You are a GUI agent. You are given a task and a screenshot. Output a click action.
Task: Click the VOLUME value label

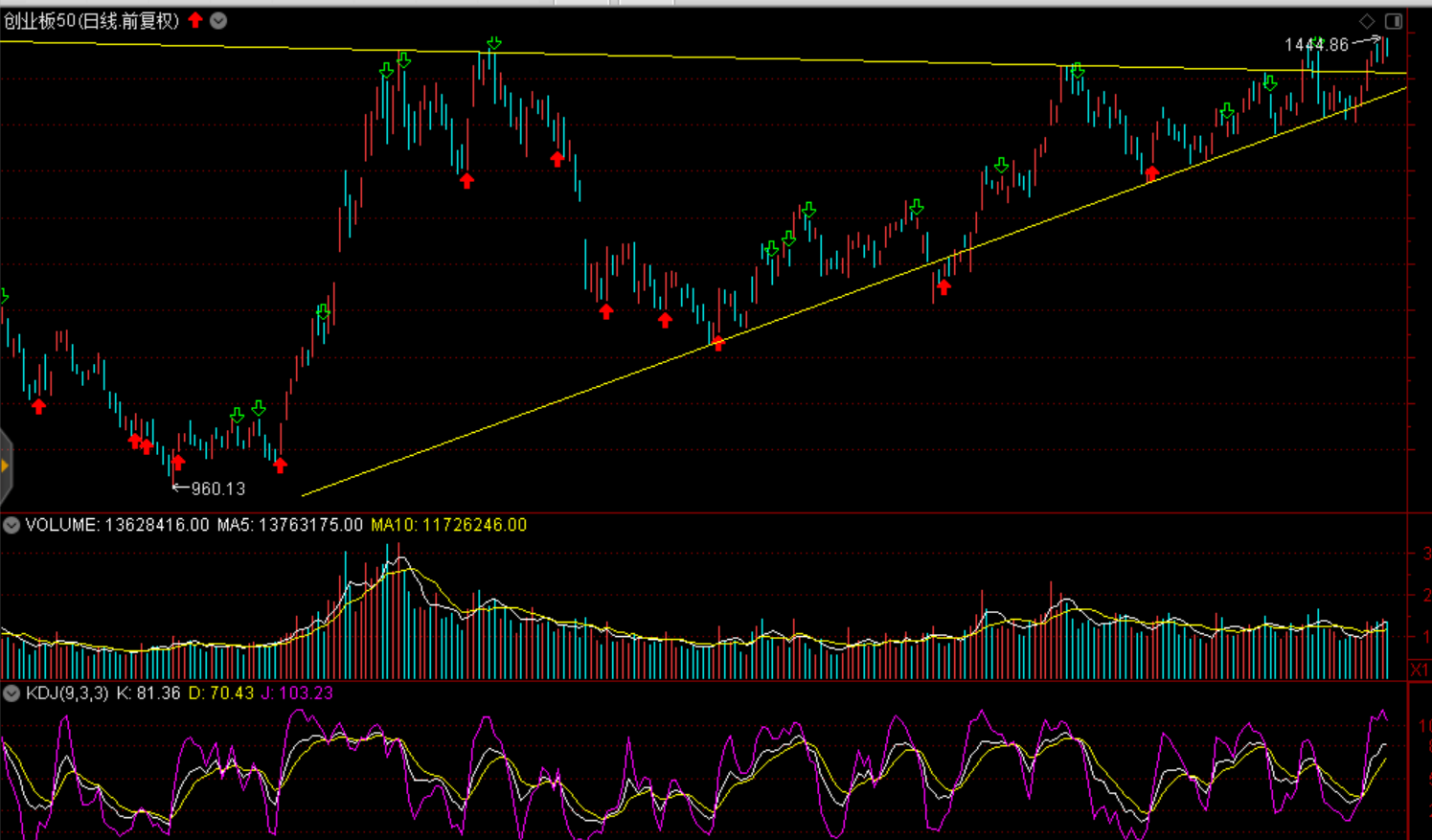[117, 525]
